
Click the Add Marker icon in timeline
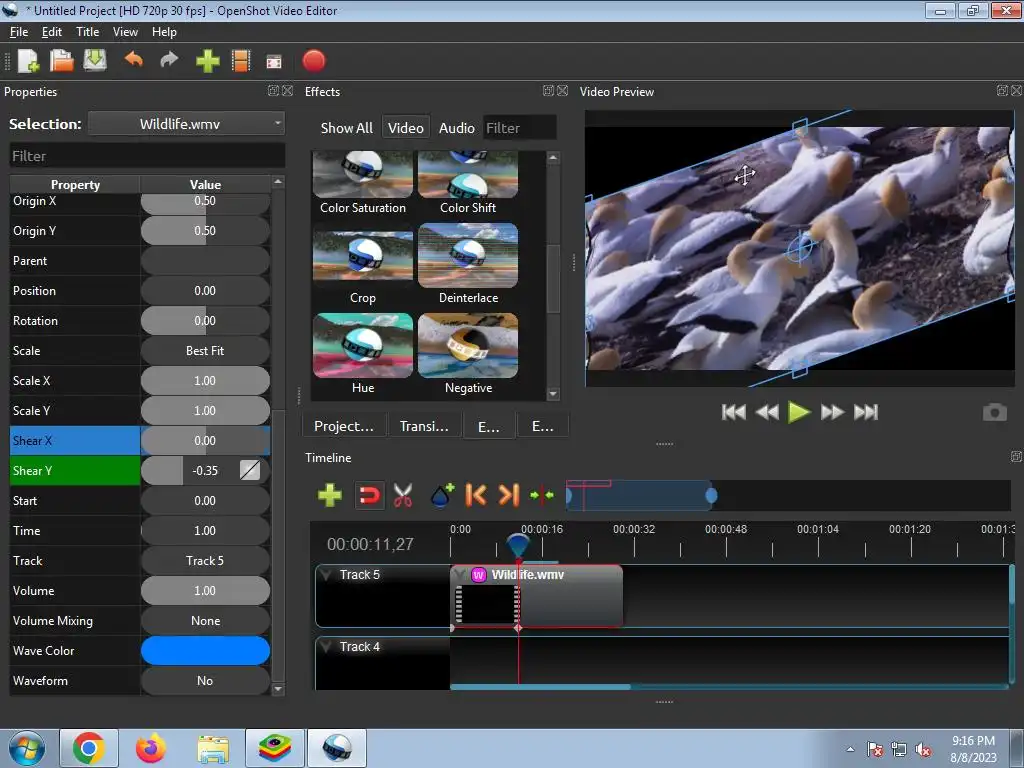coord(441,495)
